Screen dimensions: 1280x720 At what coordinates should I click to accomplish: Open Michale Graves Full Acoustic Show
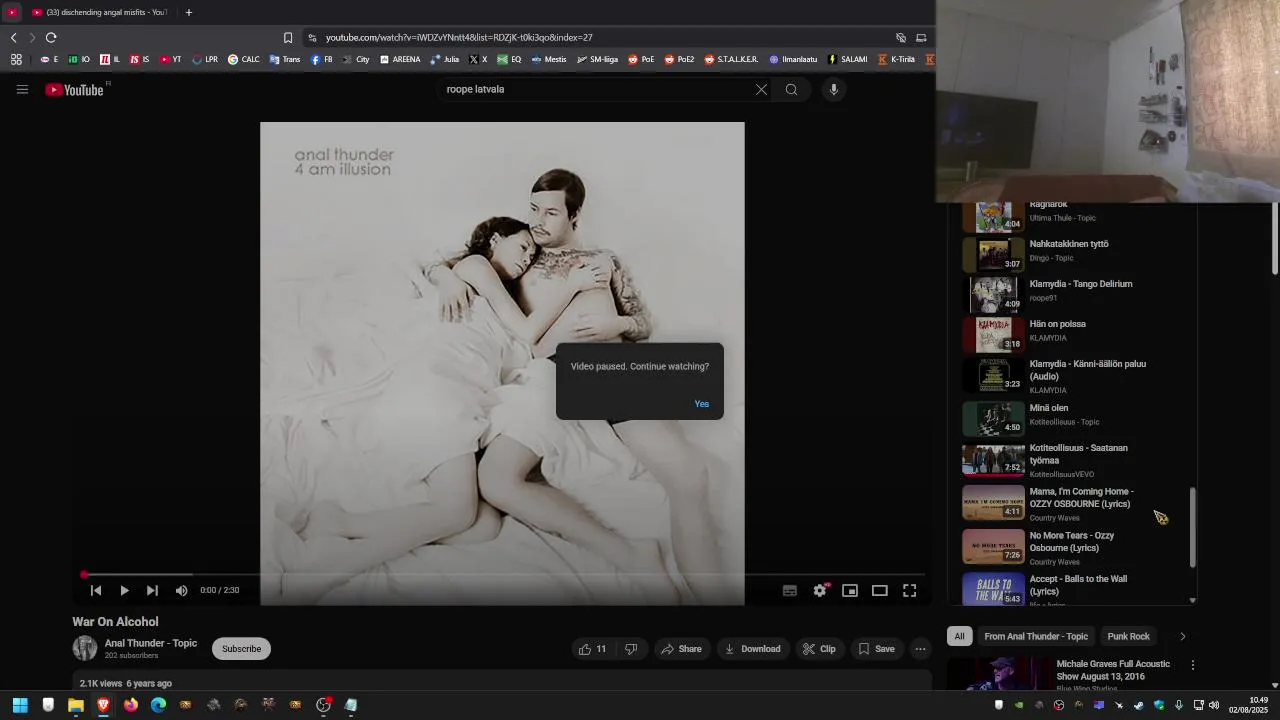pos(1113,670)
